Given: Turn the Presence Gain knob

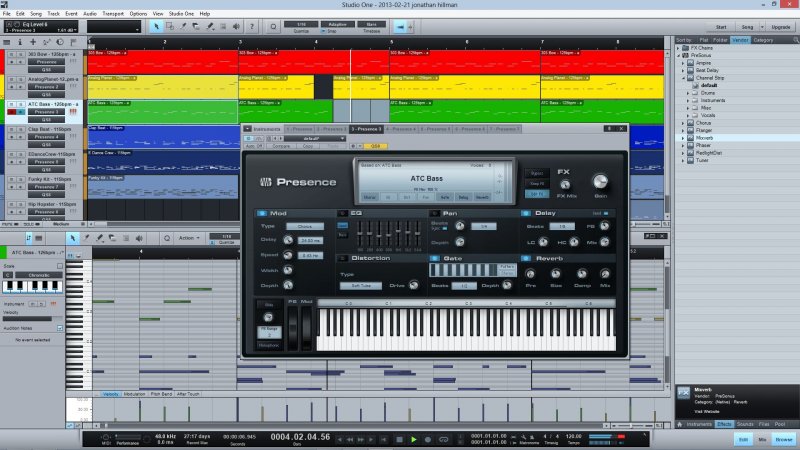Looking at the screenshot, I should pyautogui.click(x=600, y=181).
